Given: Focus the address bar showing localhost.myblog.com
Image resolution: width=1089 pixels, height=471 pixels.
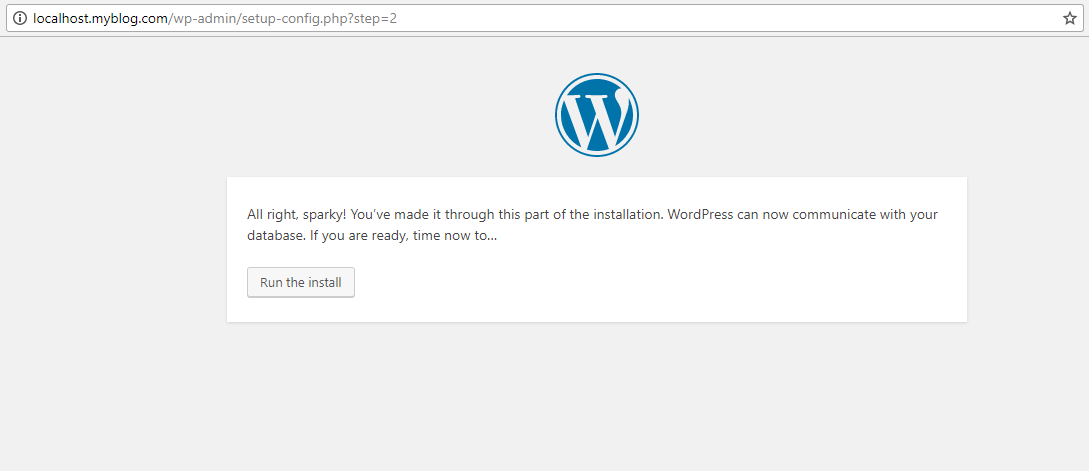Looking at the screenshot, I should click(x=544, y=19).
